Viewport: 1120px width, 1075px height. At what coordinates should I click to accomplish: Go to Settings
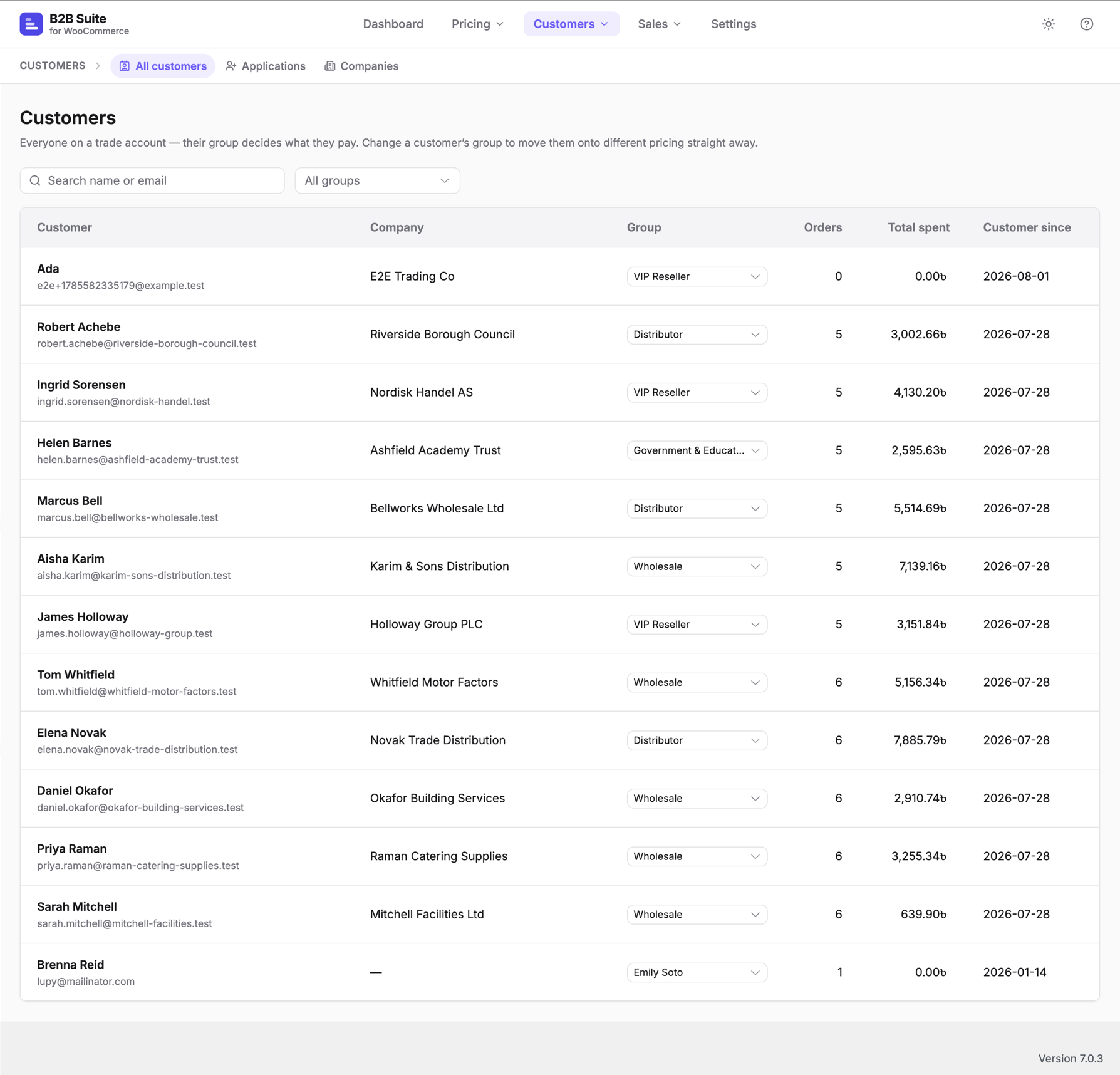(x=733, y=24)
